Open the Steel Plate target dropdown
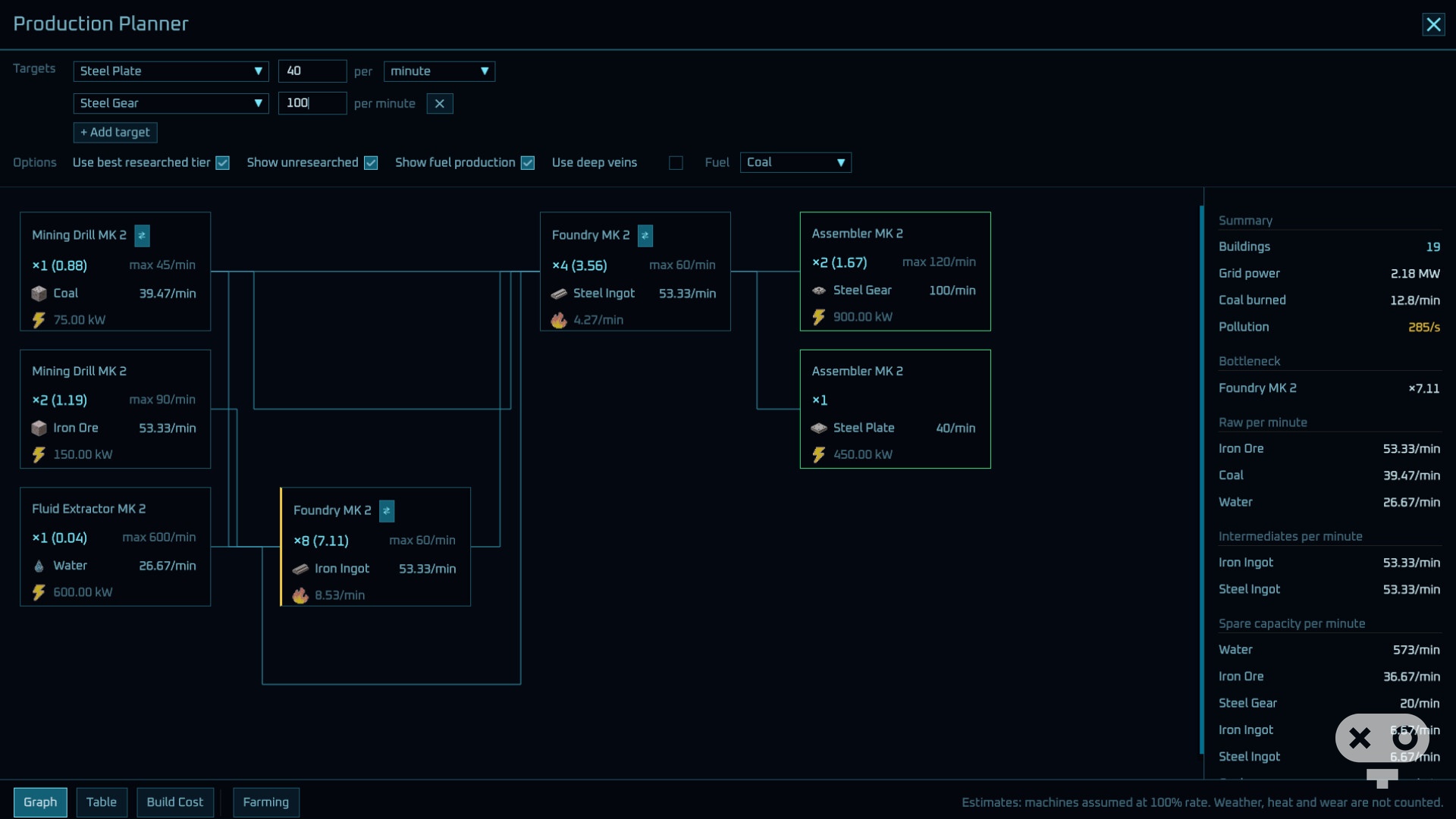Screen dimensions: 1456x819 click(171, 71)
